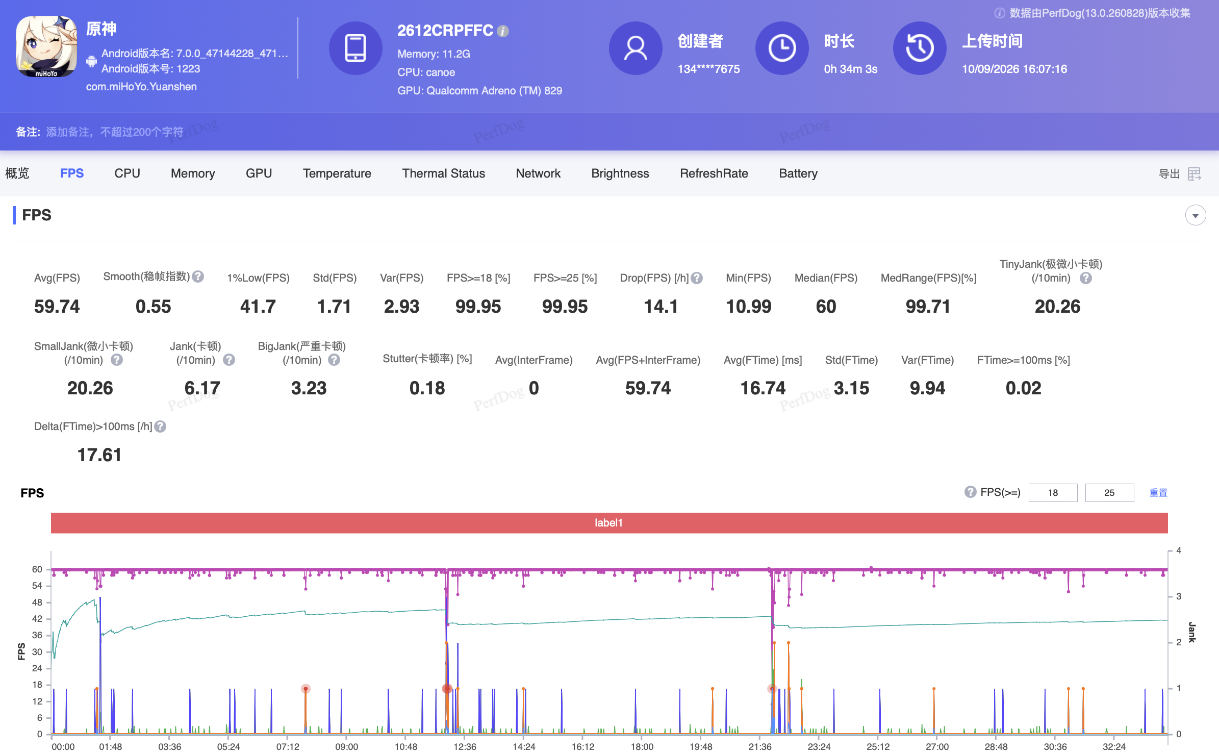Open help icon for Drop(FPS) metric
Viewport: 1219px width, 754px height.
tap(697, 278)
